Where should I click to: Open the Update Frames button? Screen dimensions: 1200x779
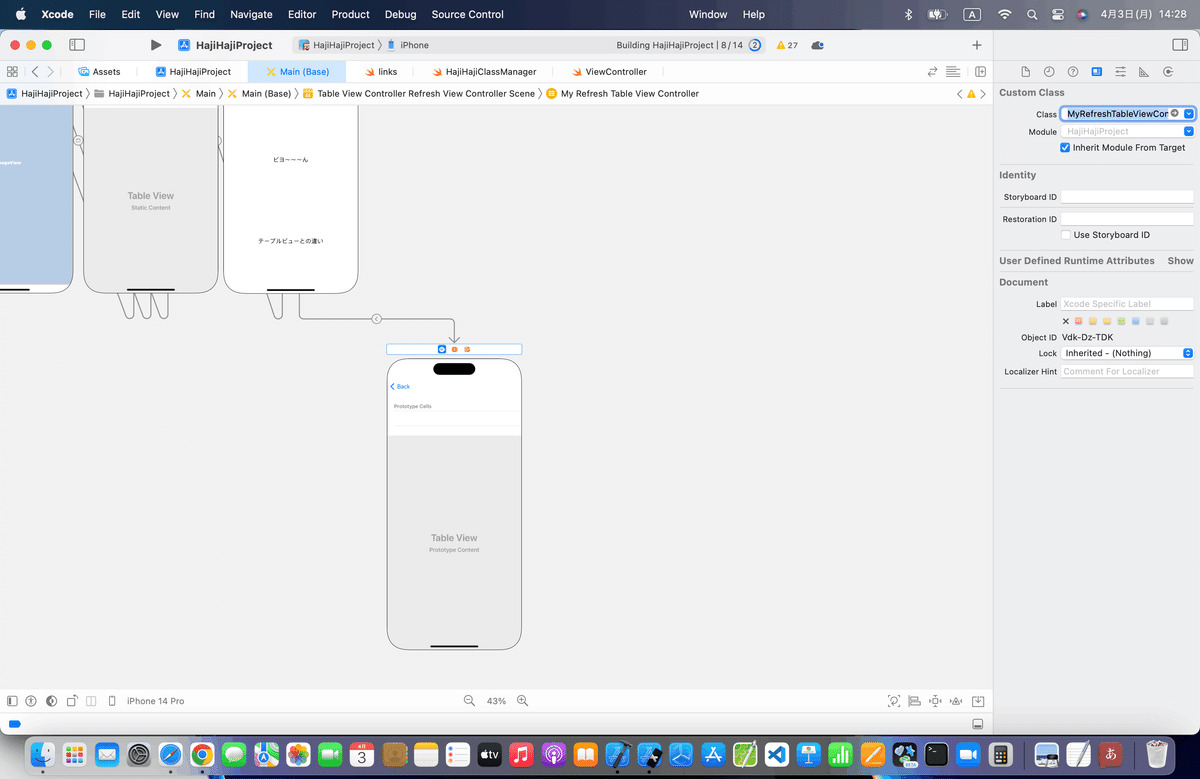[894, 701]
